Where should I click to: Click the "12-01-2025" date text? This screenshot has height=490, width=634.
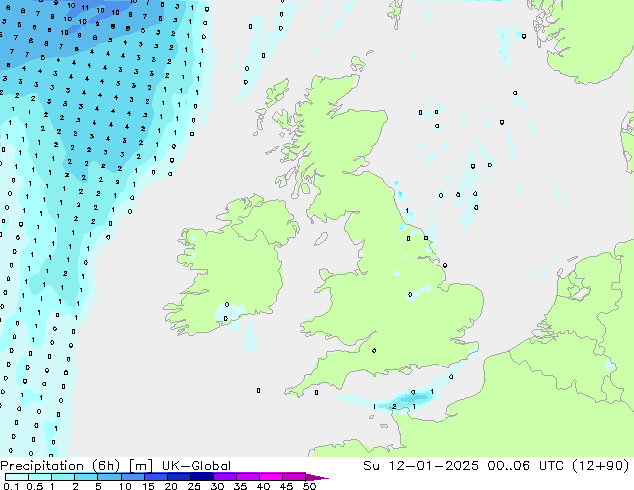click(433, 466)
